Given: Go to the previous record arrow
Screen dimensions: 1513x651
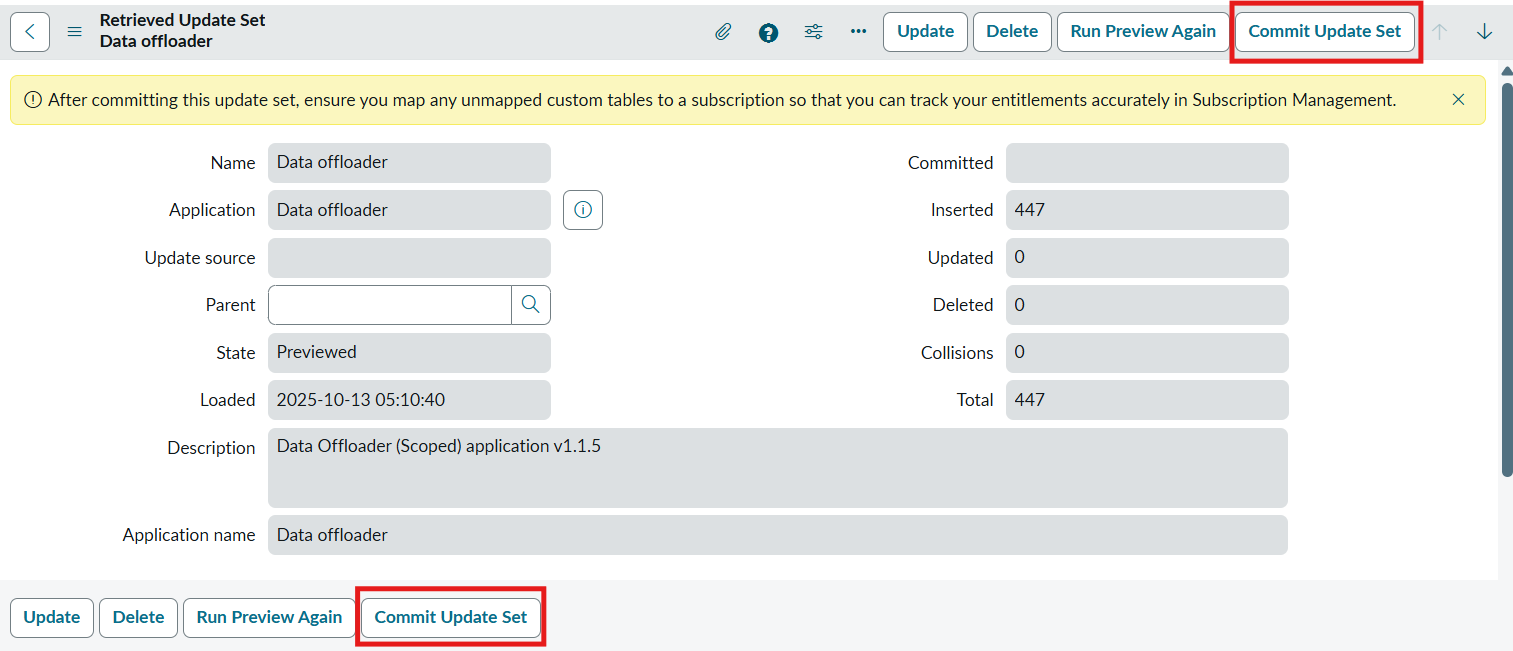Looking at the screenshot, I should [x=1440, y=32].
